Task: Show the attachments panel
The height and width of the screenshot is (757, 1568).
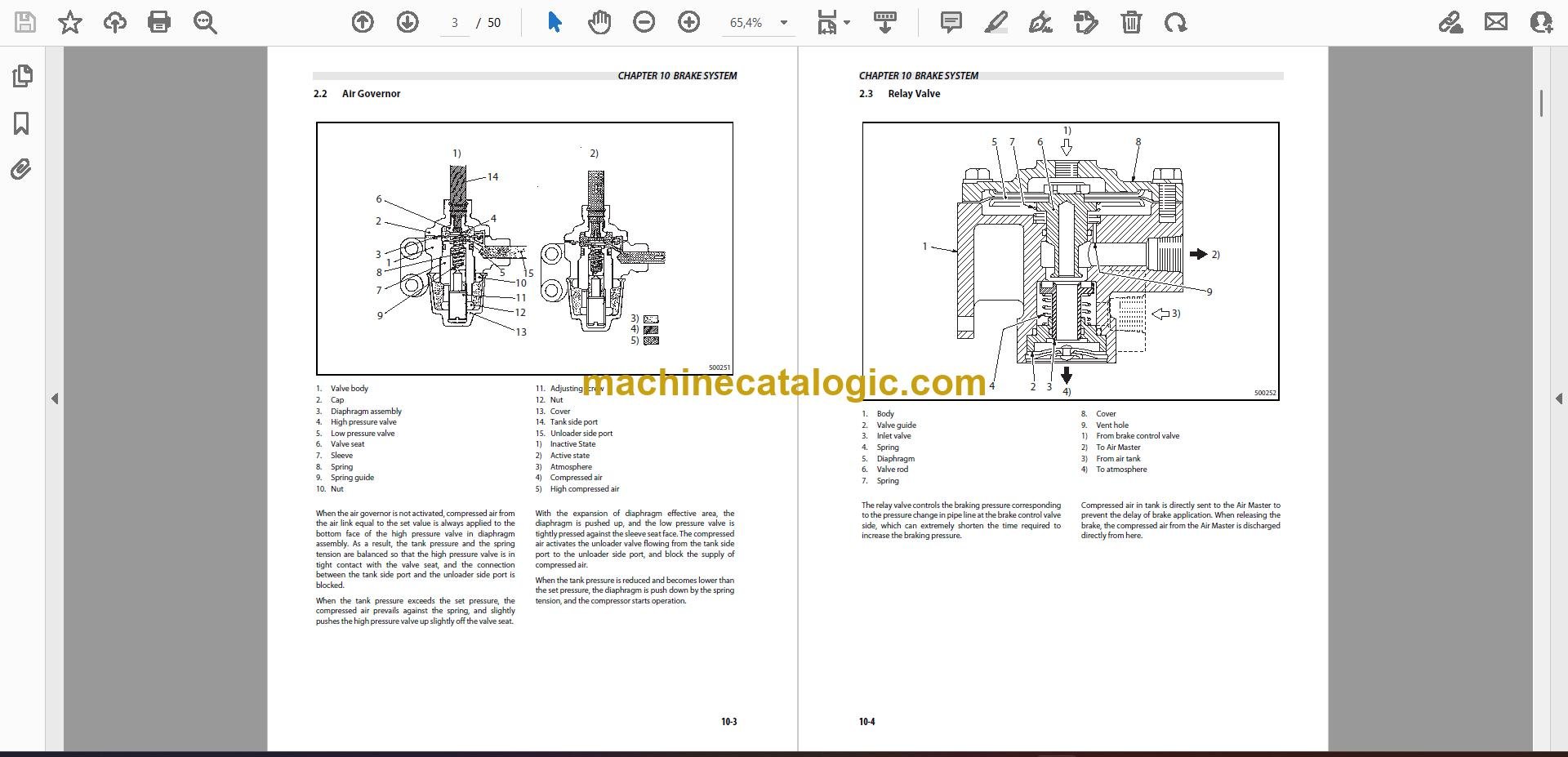Action: pos(22,170)
